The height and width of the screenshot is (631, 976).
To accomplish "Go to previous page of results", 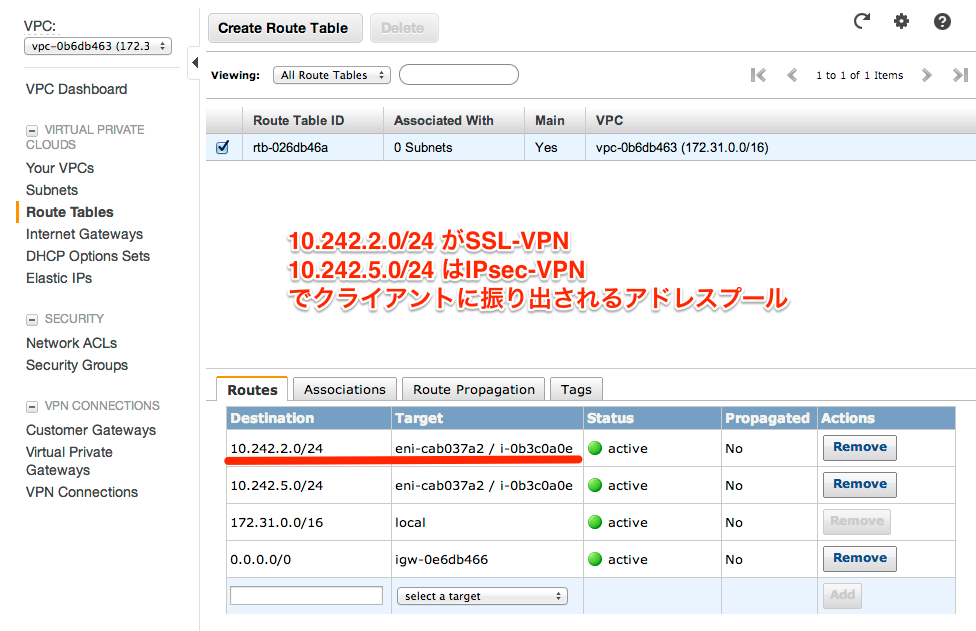I will (x=792, y=75).
